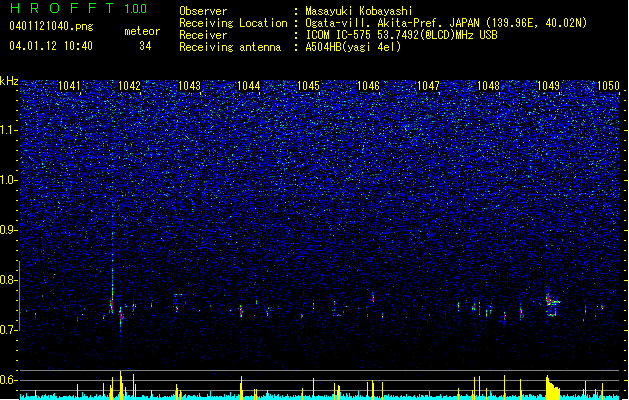629x400 pixels.
Task: Click the 1048 time axis marker
Action: [x=489, y=86]
